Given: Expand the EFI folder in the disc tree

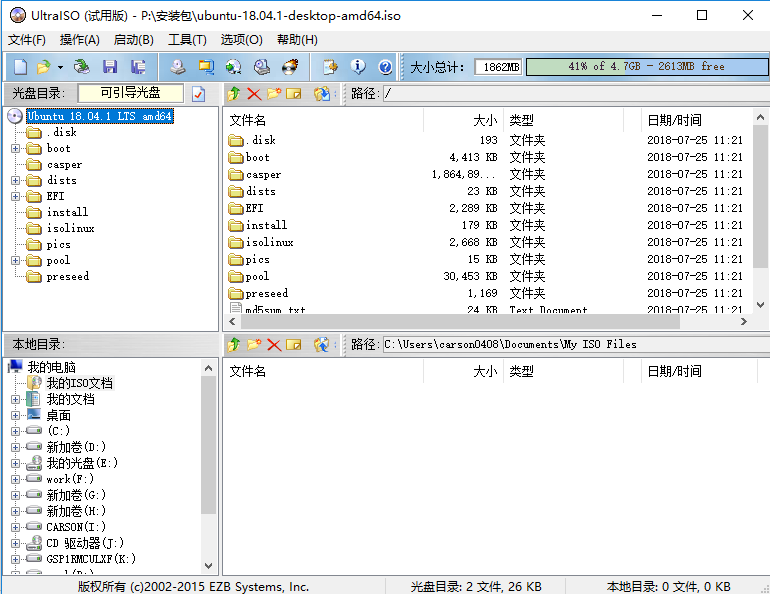Looking at the screenshot, I should (x=15, y=196).
